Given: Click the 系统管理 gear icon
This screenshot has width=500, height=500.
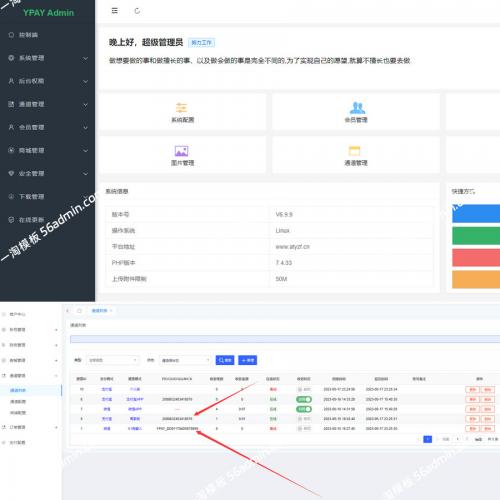Looking at the screenshot, I should [11, 58].
